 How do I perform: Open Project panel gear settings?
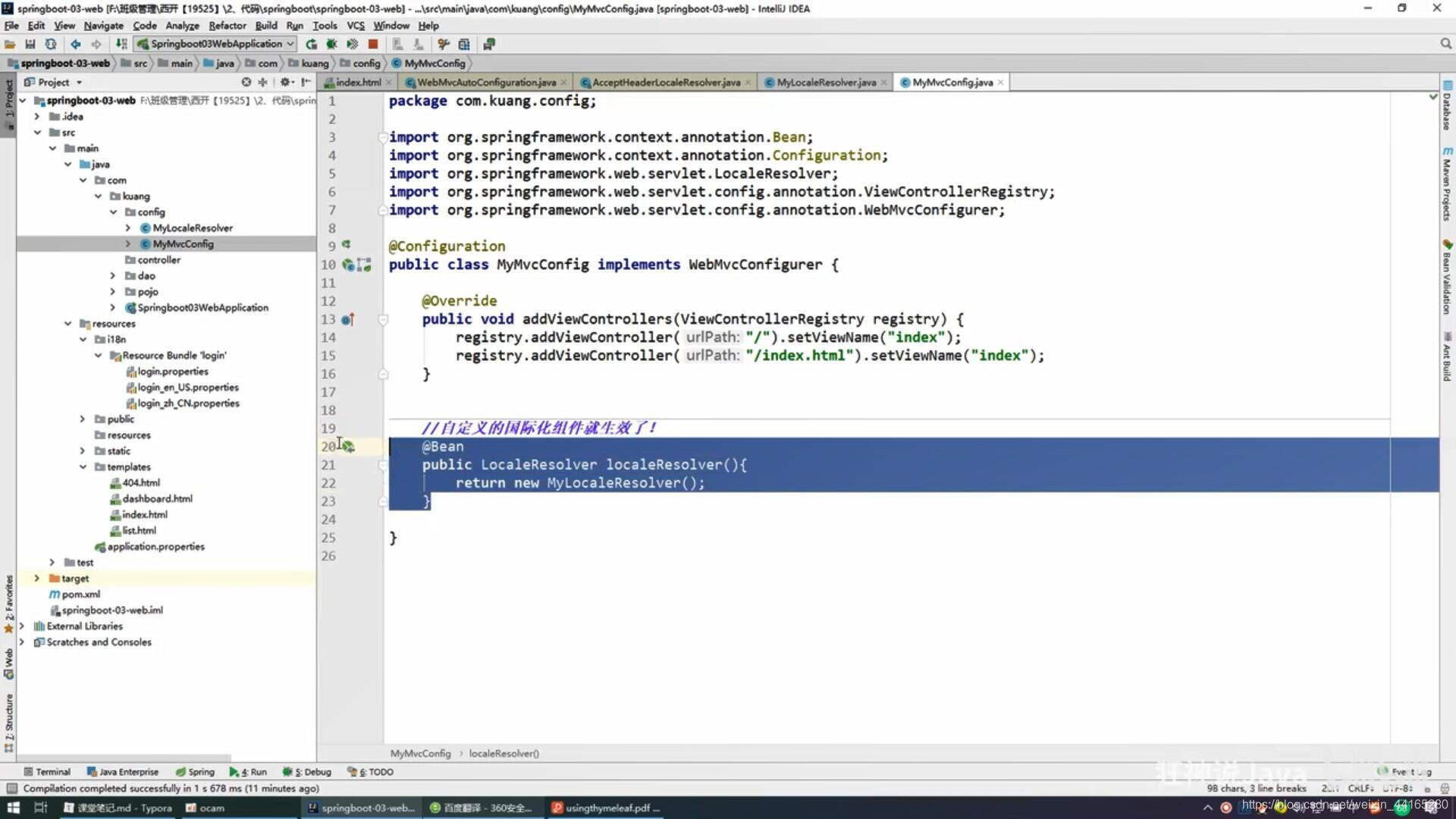(286, 82)
